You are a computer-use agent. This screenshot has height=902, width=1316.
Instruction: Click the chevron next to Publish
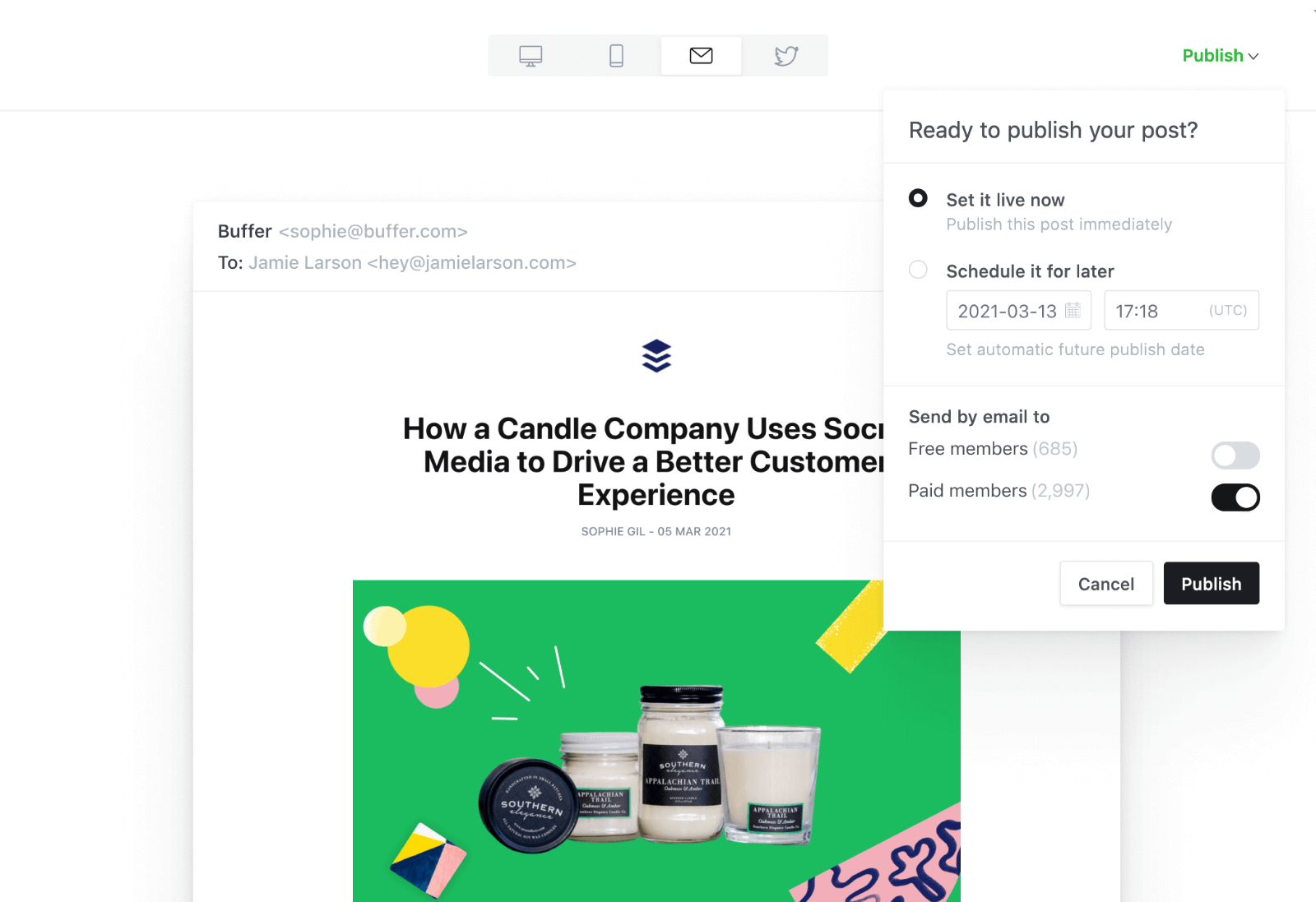(x=1253, y=57)
